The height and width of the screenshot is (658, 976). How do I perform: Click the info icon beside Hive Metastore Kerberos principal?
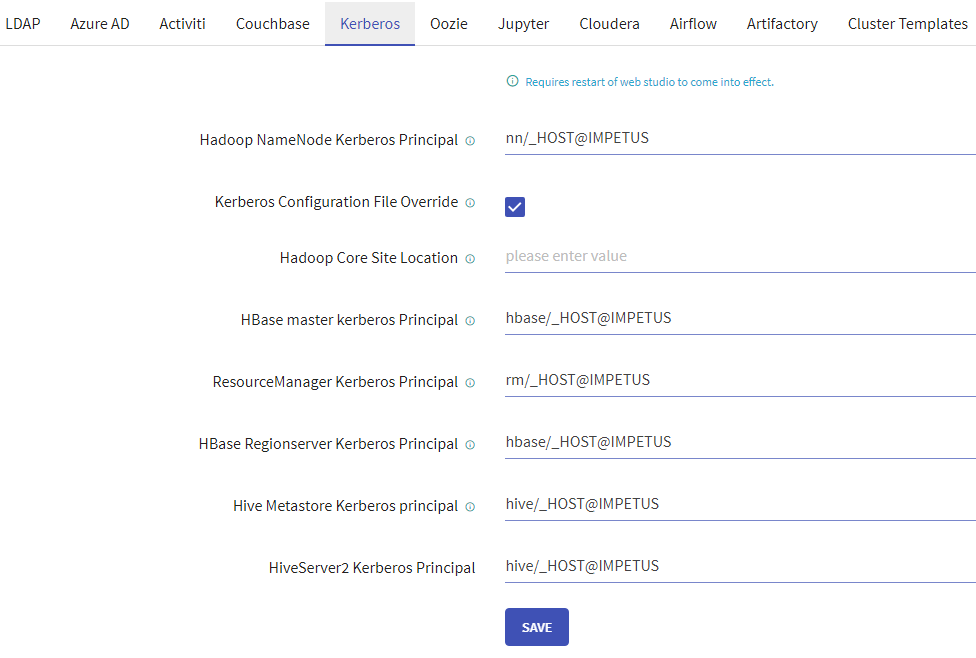pos(470,506)
